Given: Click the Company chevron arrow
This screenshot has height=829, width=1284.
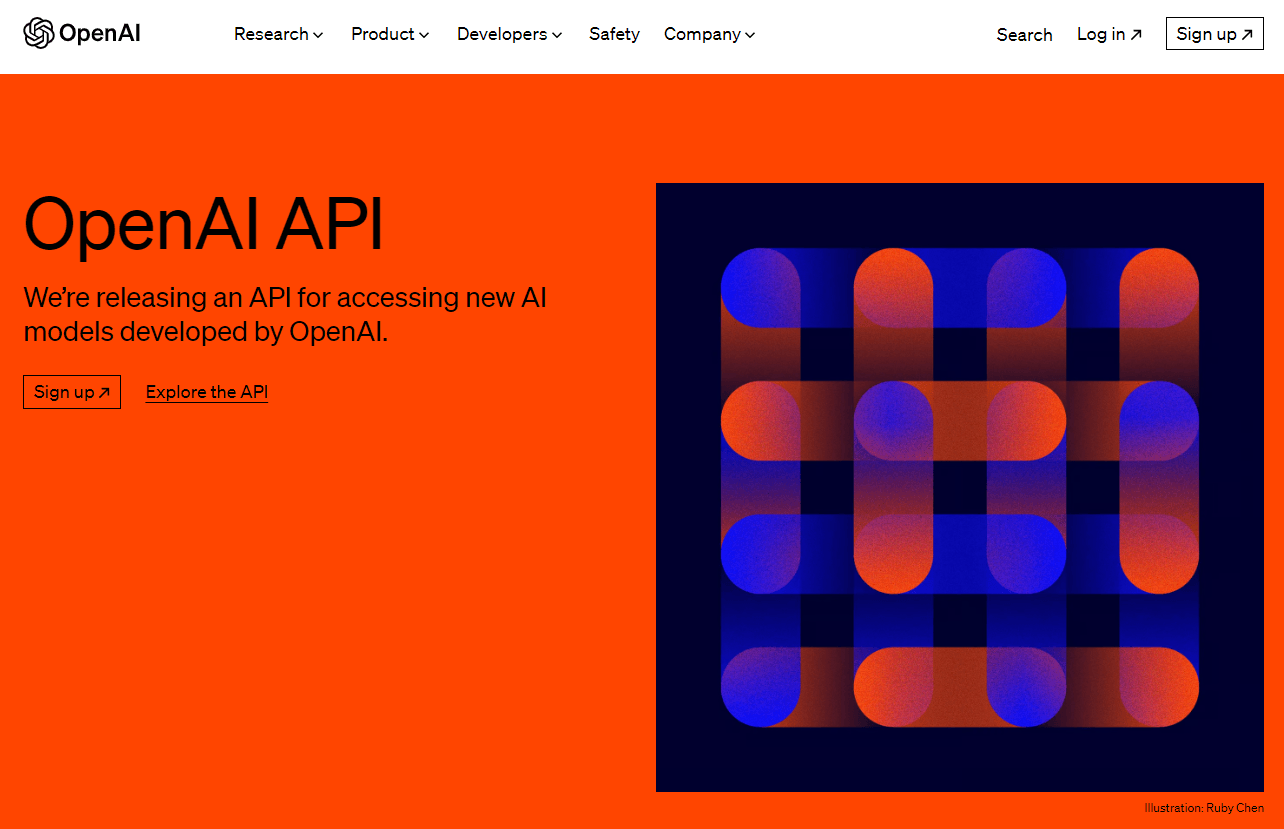Looking at the screenshot, I should pyautogui.click(x=750, y=35).
